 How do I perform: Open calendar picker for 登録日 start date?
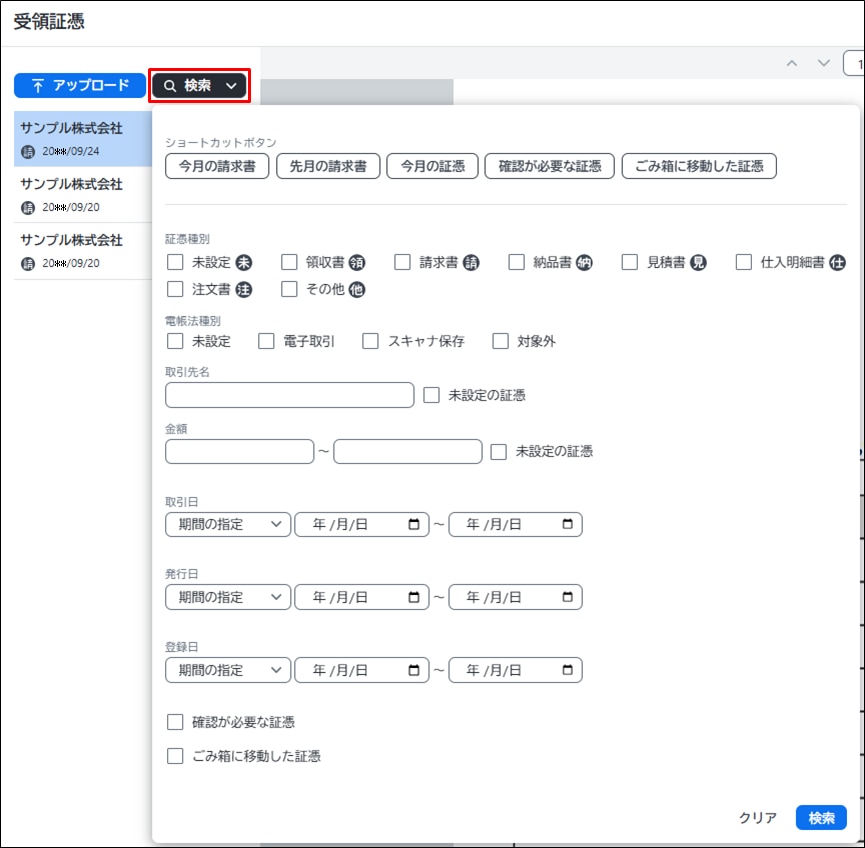pyautogui.click(x=414, y=671)
